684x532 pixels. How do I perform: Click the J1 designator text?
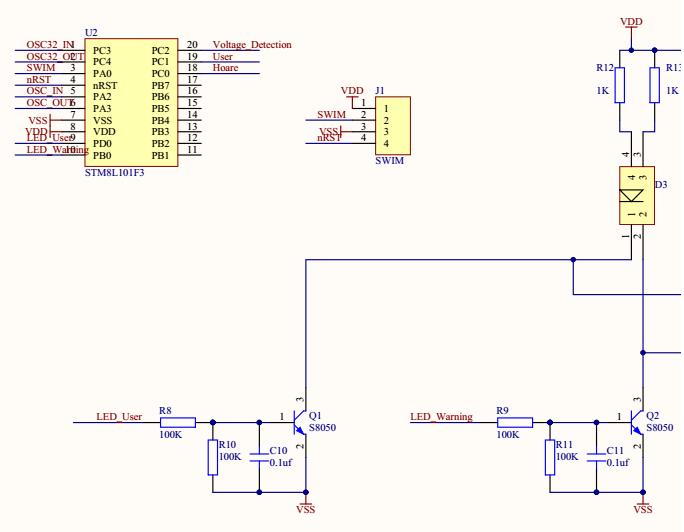tap(380, 91)
